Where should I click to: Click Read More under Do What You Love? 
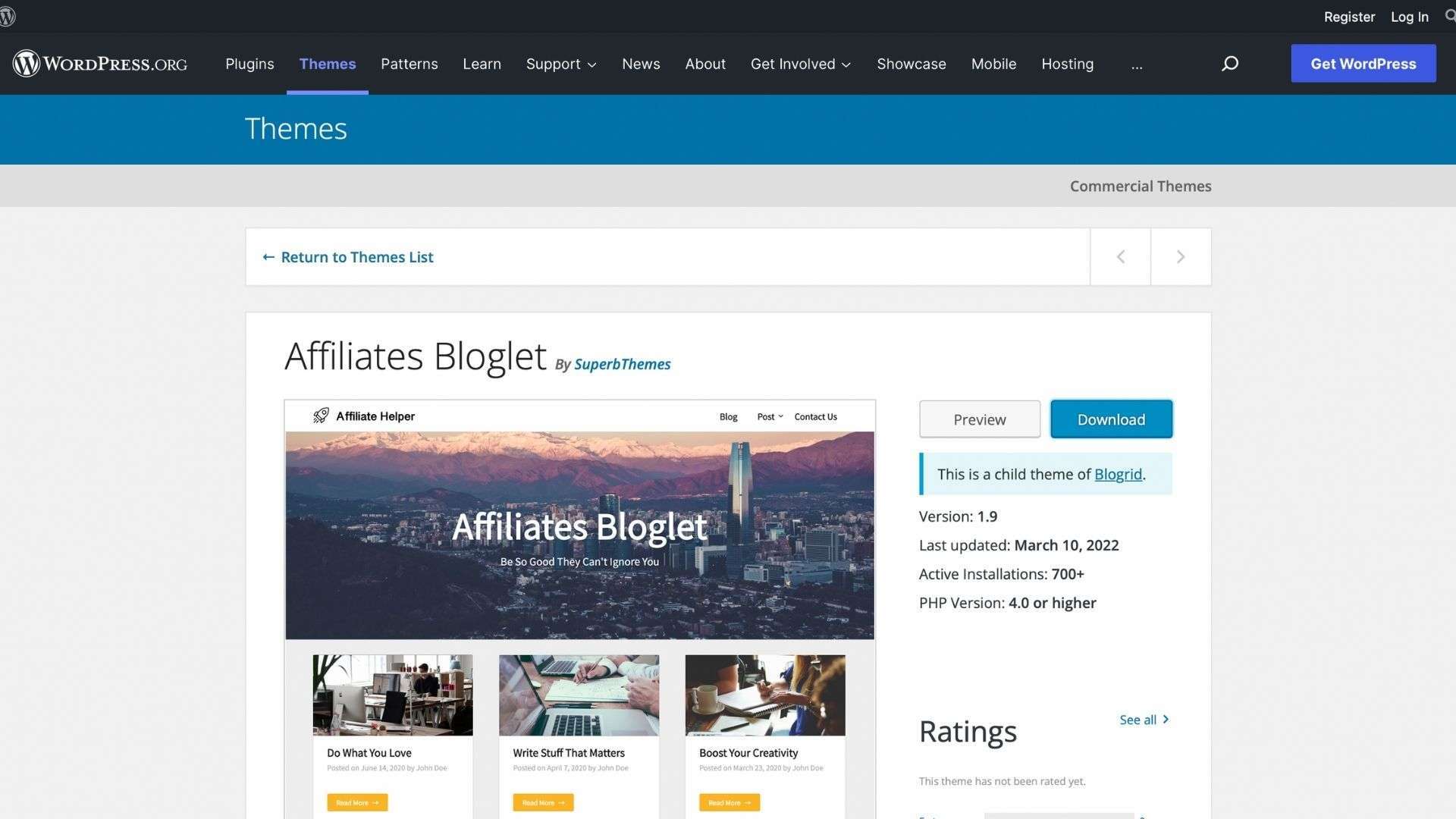pos(357,802)
